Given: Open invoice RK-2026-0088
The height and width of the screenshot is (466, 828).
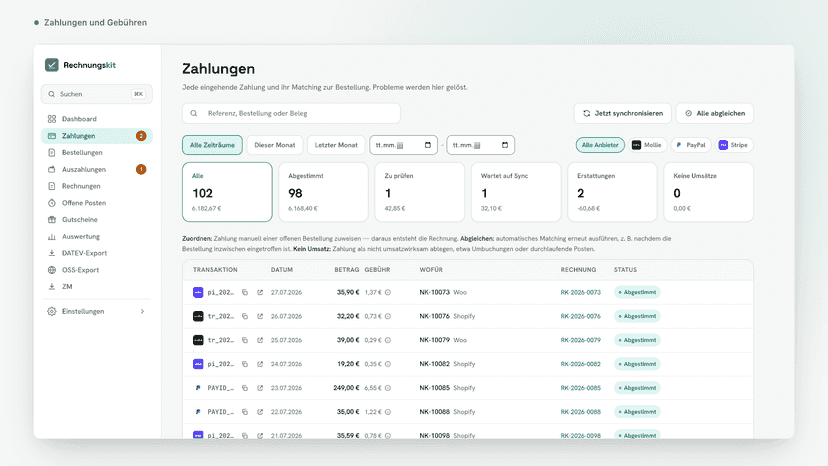Looking at the screenshot, I should click(x=580, y=412).
